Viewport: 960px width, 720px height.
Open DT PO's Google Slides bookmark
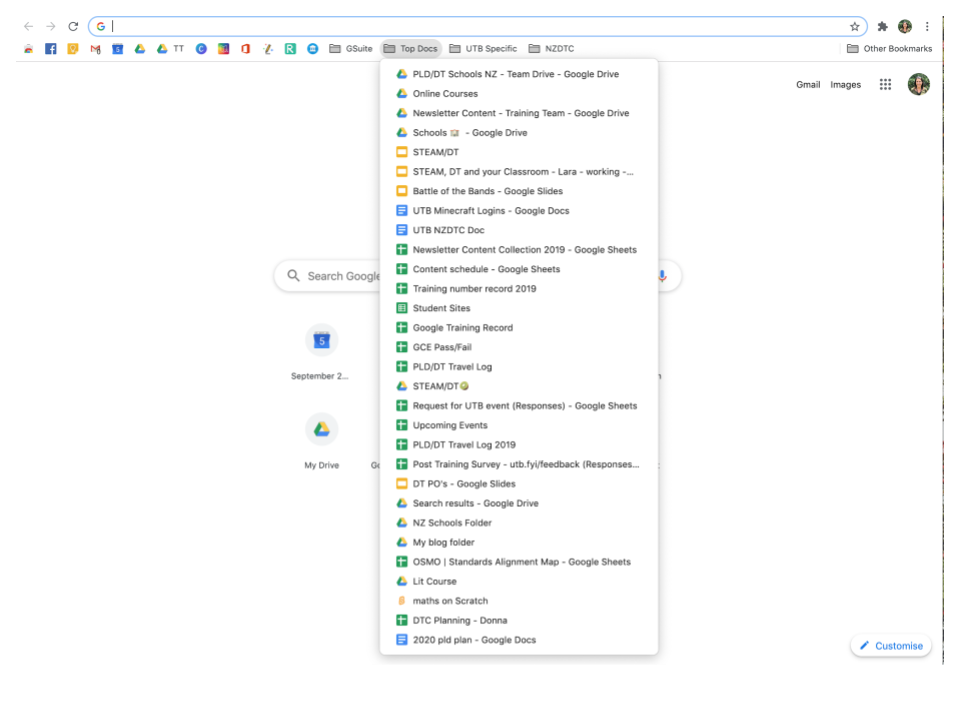click(x=519, y=484)
